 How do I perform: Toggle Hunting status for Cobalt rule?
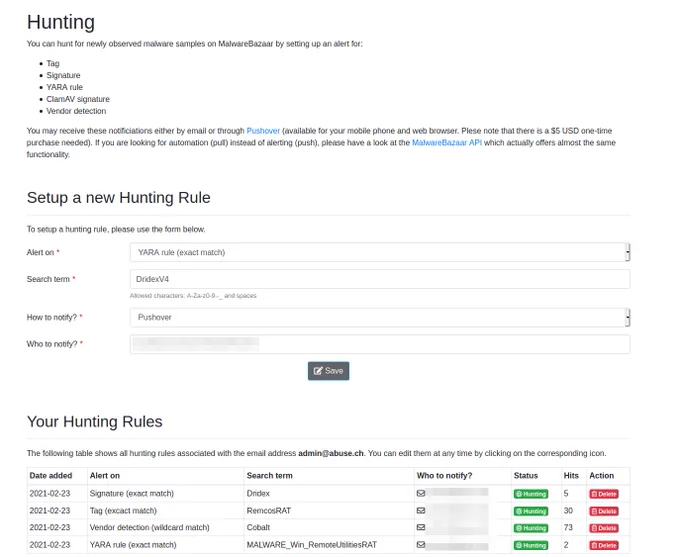pos(531,528)
